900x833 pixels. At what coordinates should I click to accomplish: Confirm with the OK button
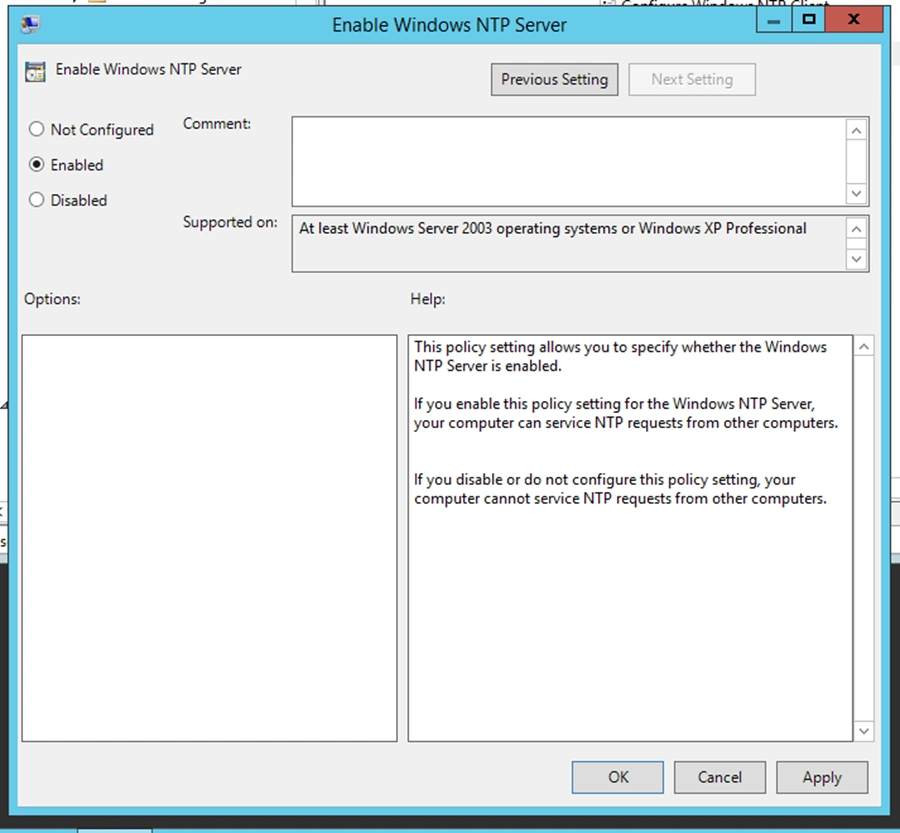(x=618, y=777)
